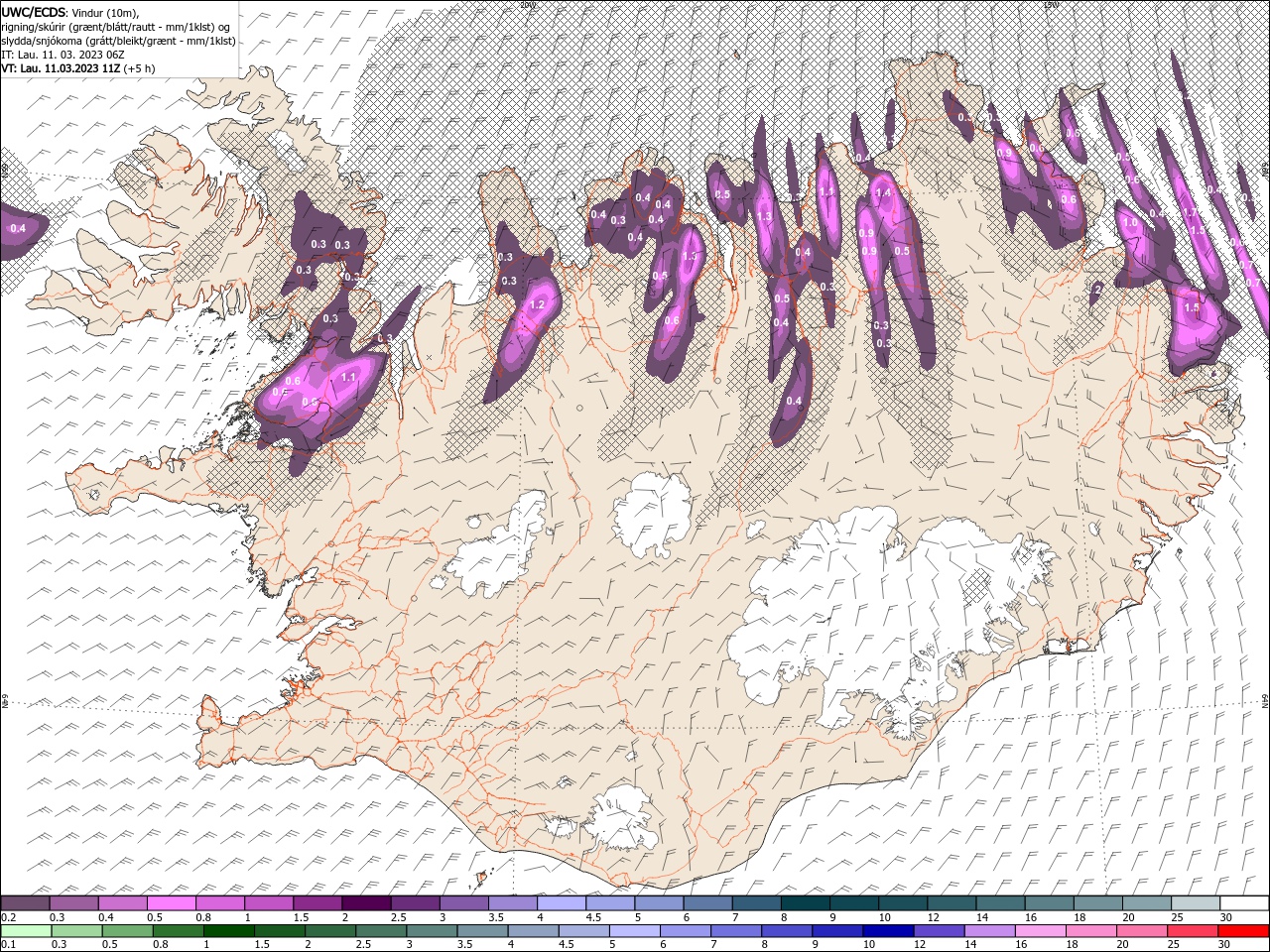Click the '1.2' snowfall value on the map

(x=538, y=304)
